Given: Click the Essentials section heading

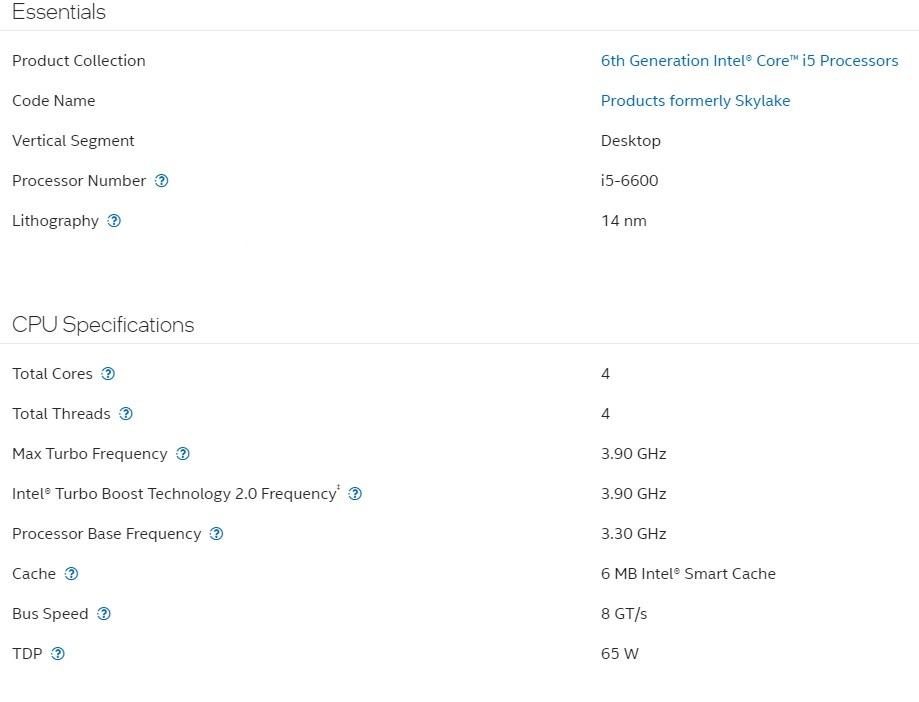Looking at the screenshot, I should tap(59, 13).
